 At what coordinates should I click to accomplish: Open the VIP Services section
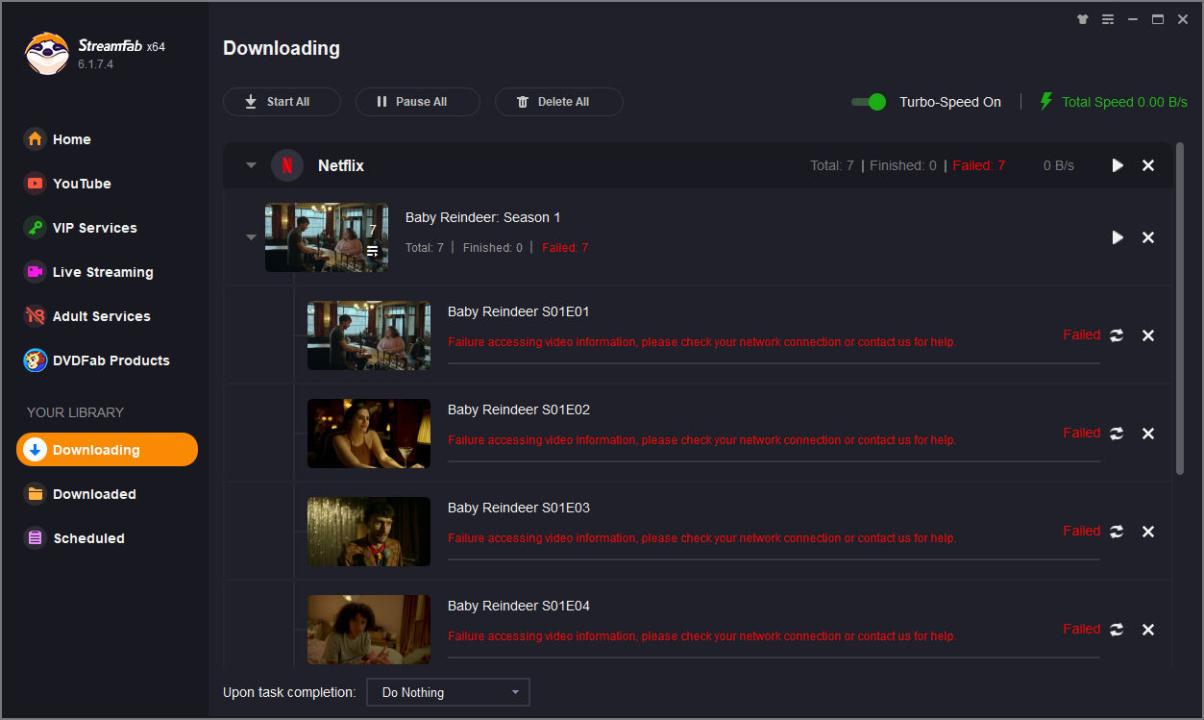click(x=94, y=228)
